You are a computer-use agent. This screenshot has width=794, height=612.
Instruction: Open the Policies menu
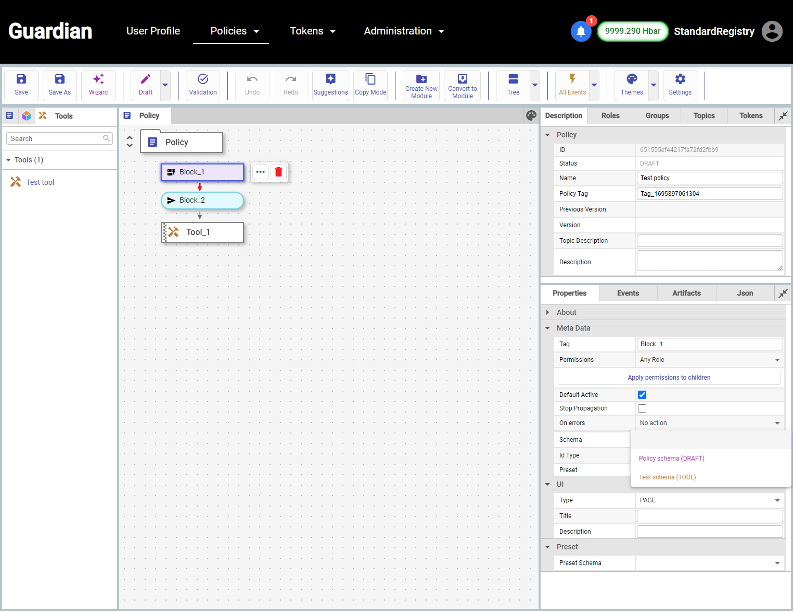tap(235, 31)
